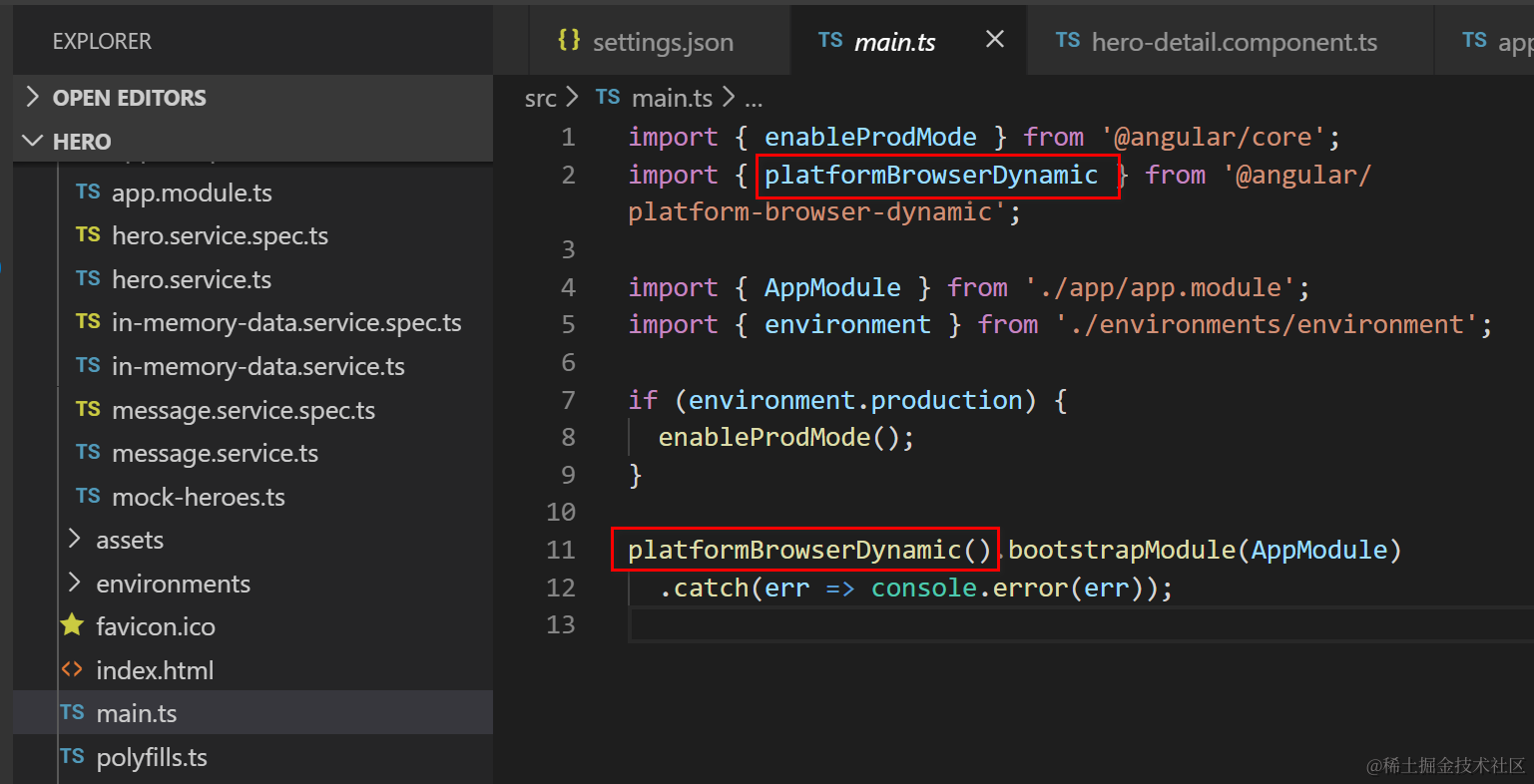Place cursor on empty line 13
The width and height of the screenshot is (1534, 784).
pos(1081,624)
